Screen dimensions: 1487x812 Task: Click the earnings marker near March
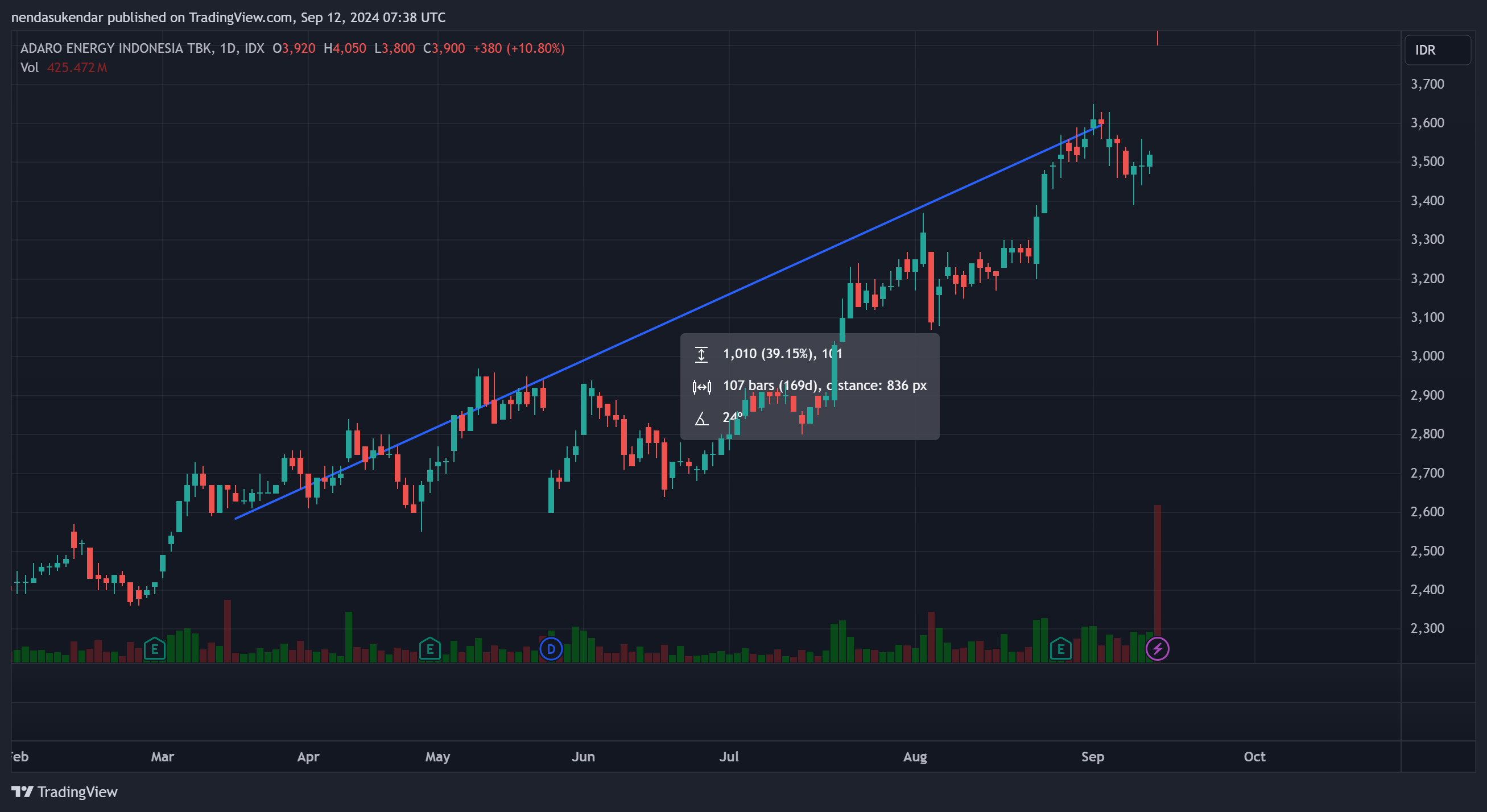point(154,649)
